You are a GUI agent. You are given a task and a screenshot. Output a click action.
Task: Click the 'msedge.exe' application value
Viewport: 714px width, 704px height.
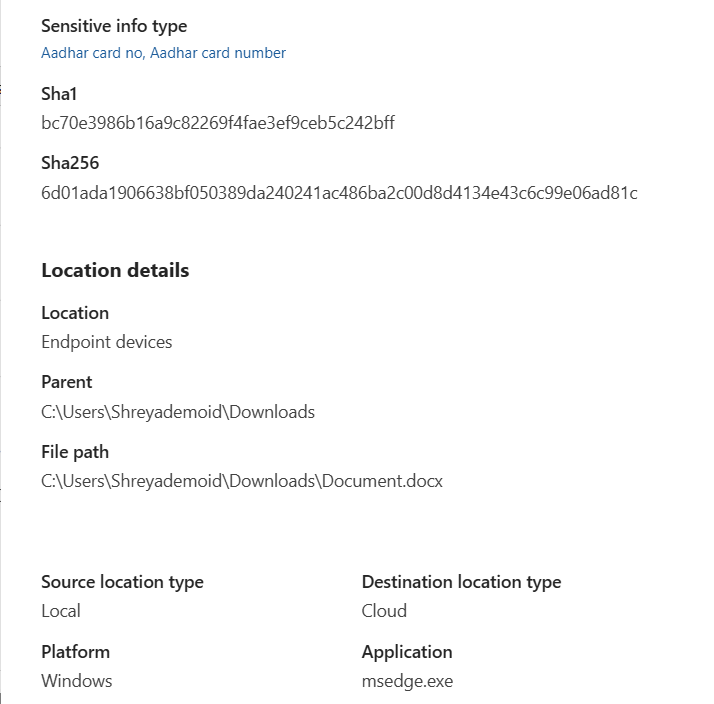click(x=407, y=681)
